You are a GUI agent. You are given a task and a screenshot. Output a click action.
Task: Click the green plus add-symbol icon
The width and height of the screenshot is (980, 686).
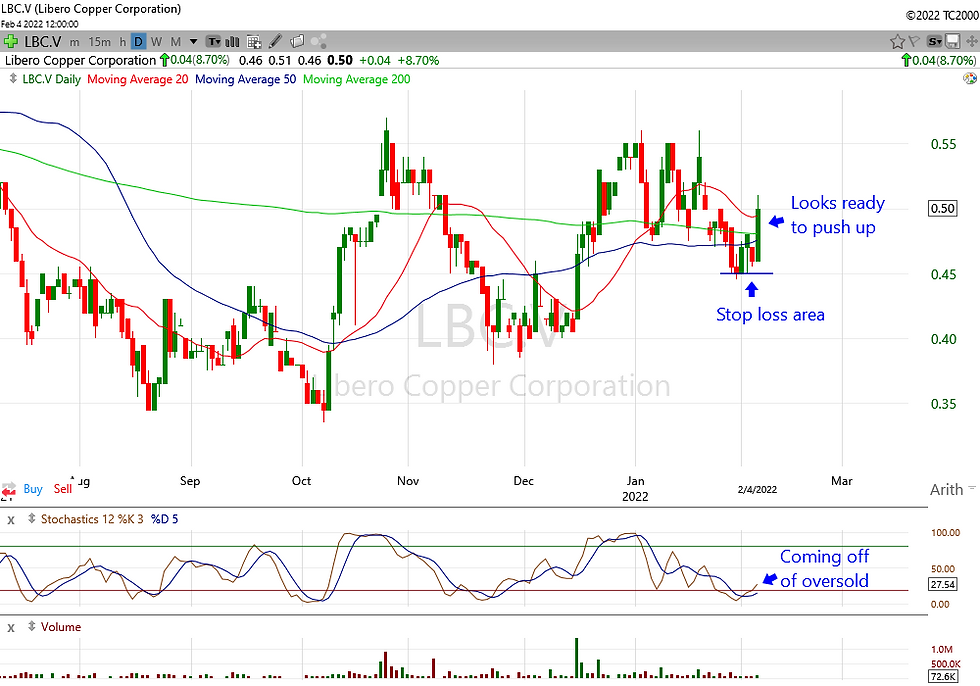click(10, 42)
